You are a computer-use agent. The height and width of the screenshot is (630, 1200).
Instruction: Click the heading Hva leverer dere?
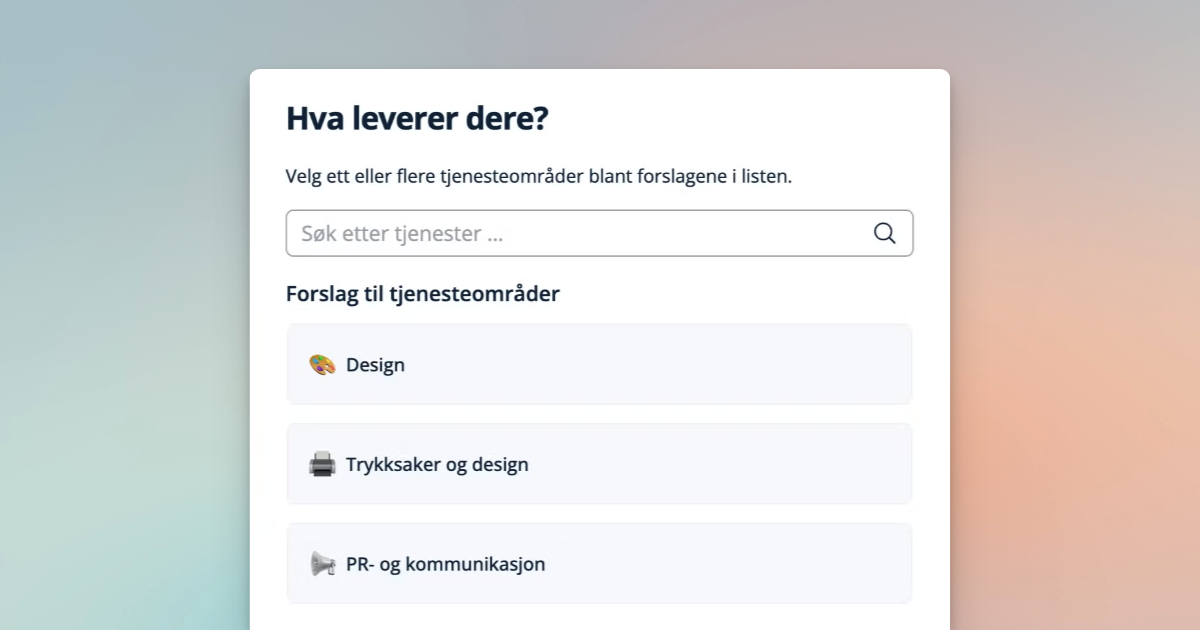(417, 118)
